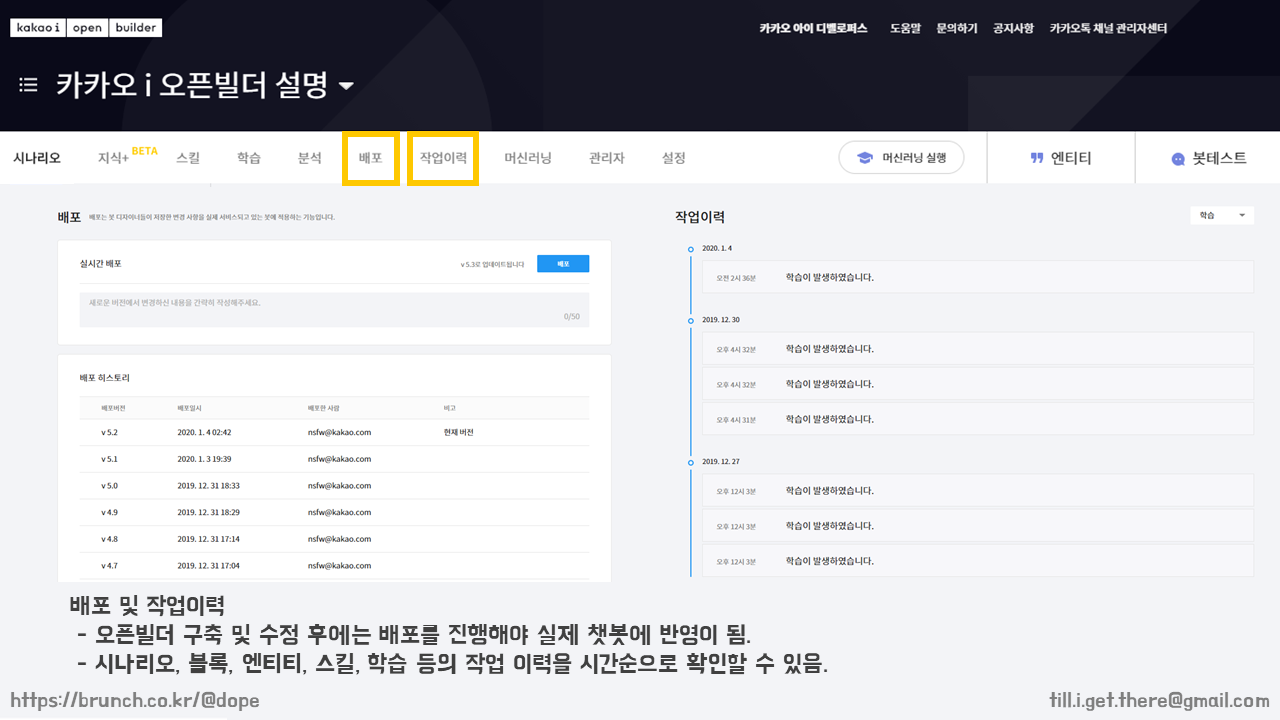Click the deploy date 2019. 12. 31 17:14

(208, 539)
